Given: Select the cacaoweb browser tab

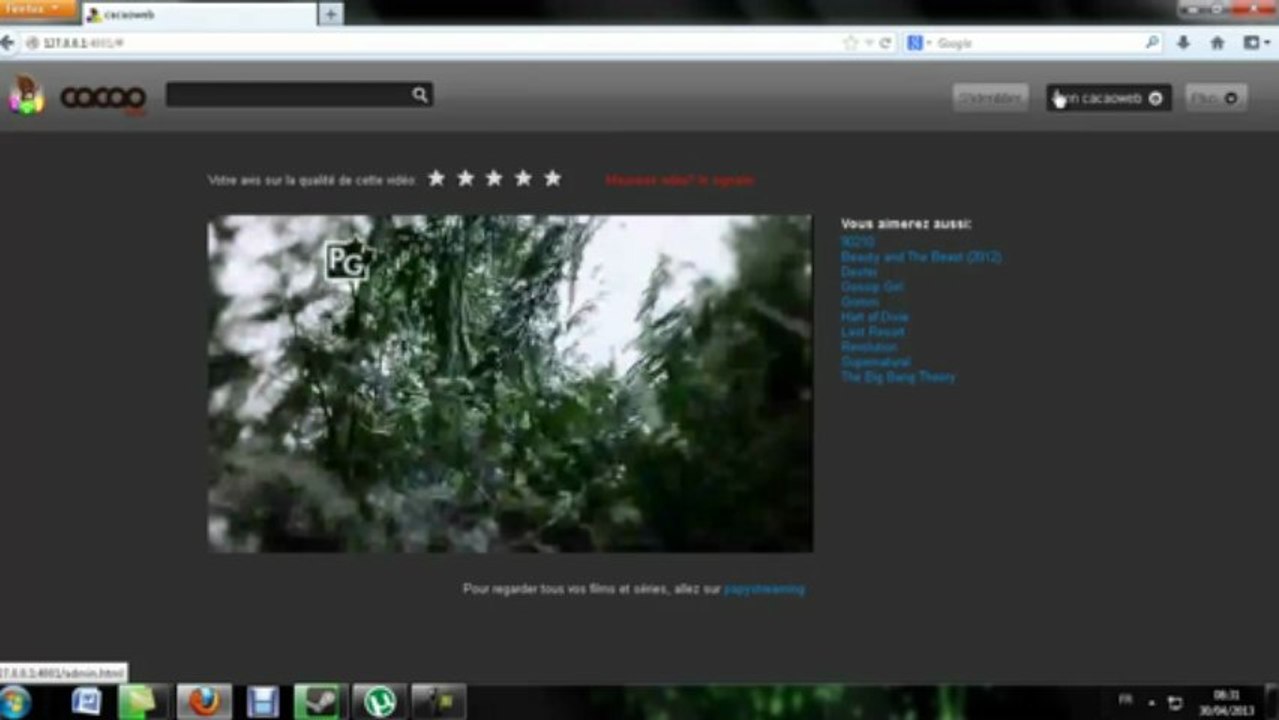Looking at the screenshot, I should click(x=198, y=14).
